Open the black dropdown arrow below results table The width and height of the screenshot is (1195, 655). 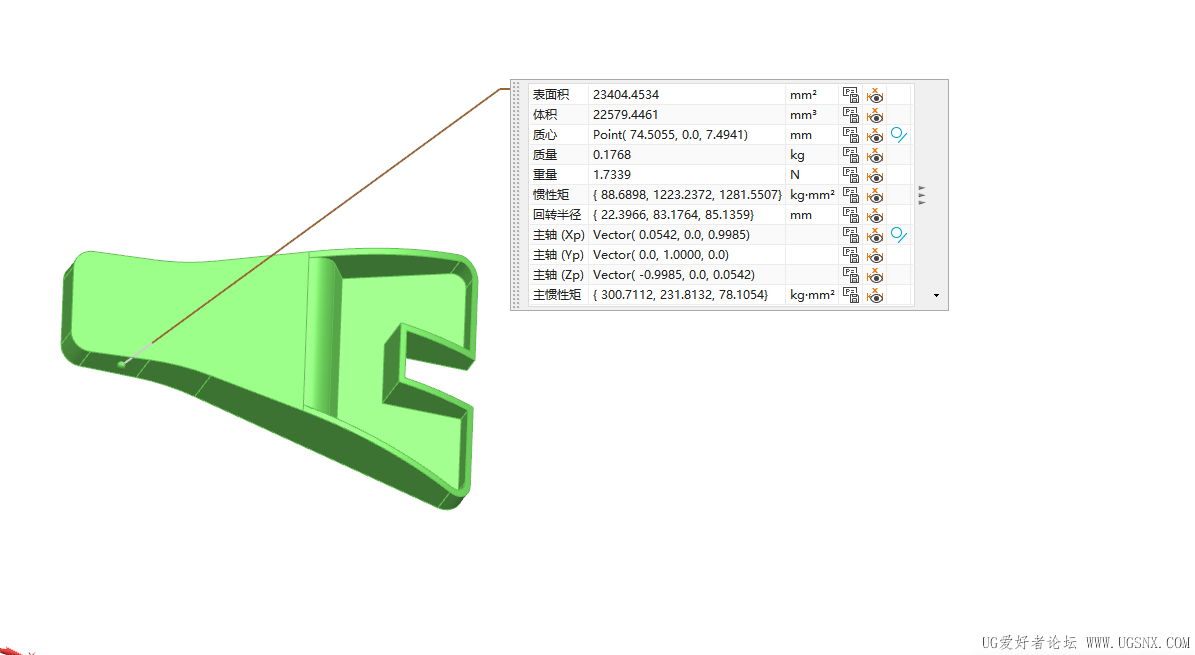pyautogui.click(x=936, y=295)
